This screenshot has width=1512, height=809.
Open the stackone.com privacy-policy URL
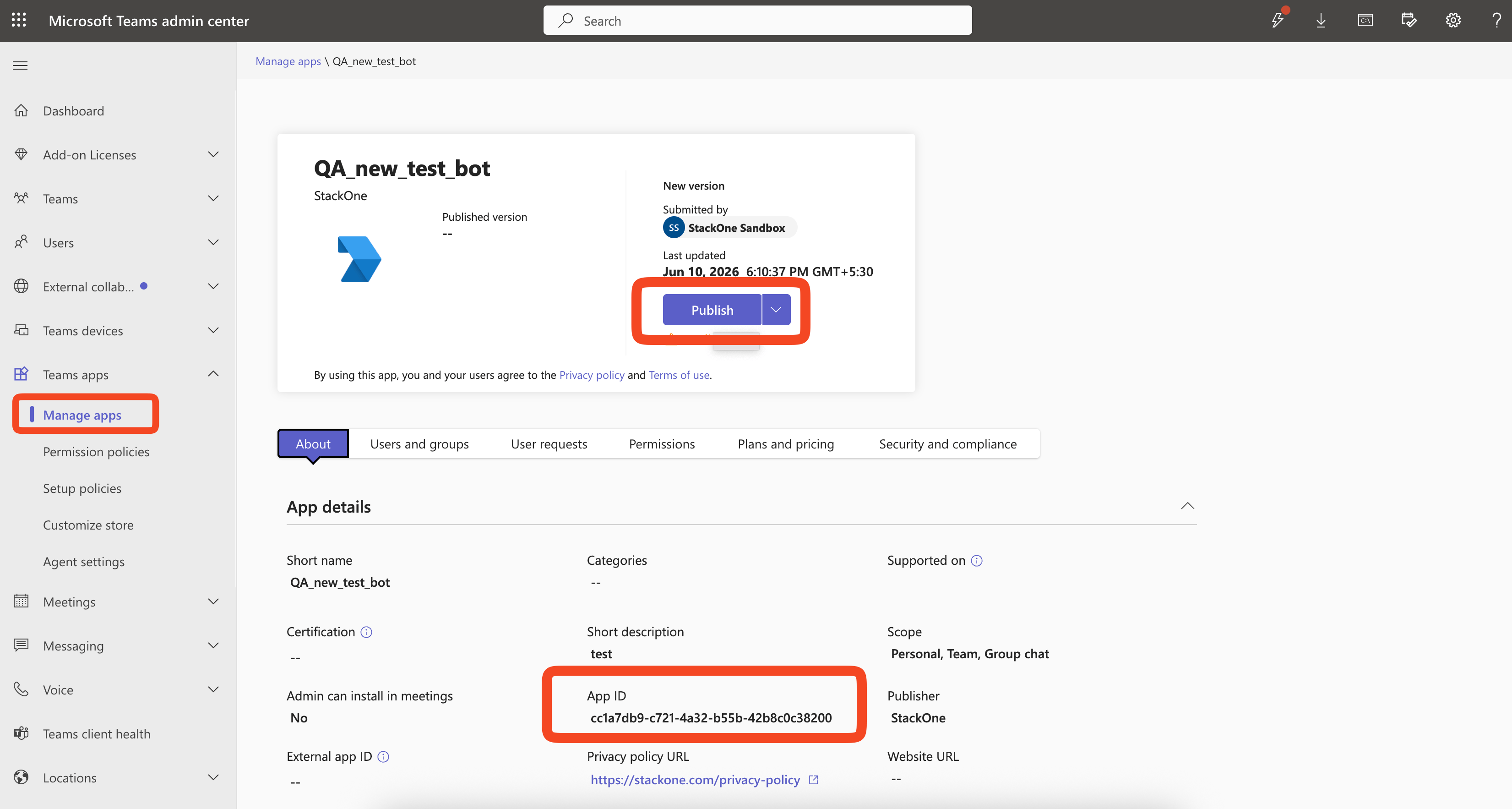click(x=695, y=780)
